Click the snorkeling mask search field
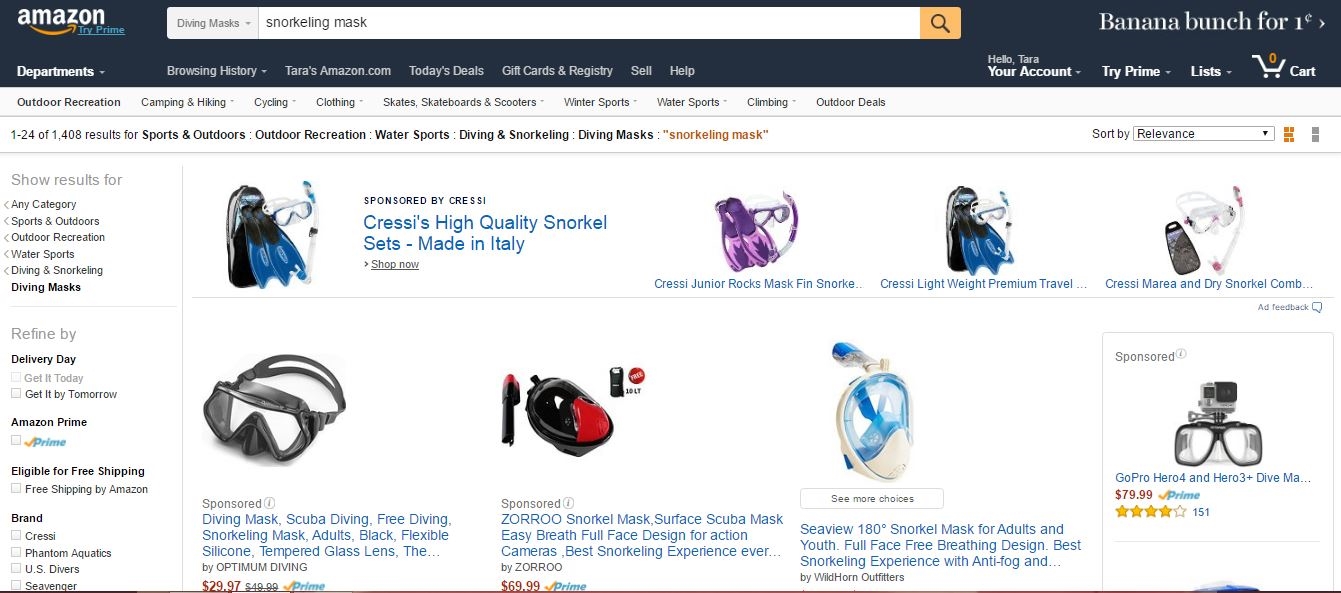Viewport: 1341px width, 593px height. (x=588, y=23)
